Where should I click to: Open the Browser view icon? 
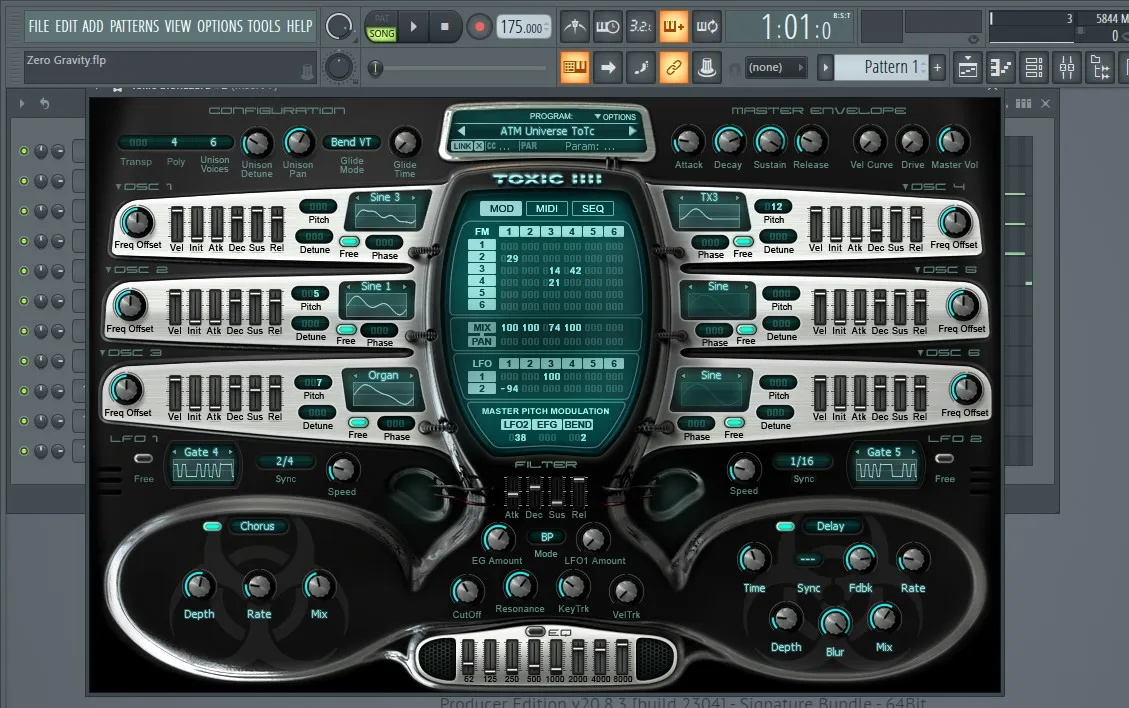point(1100,68)
